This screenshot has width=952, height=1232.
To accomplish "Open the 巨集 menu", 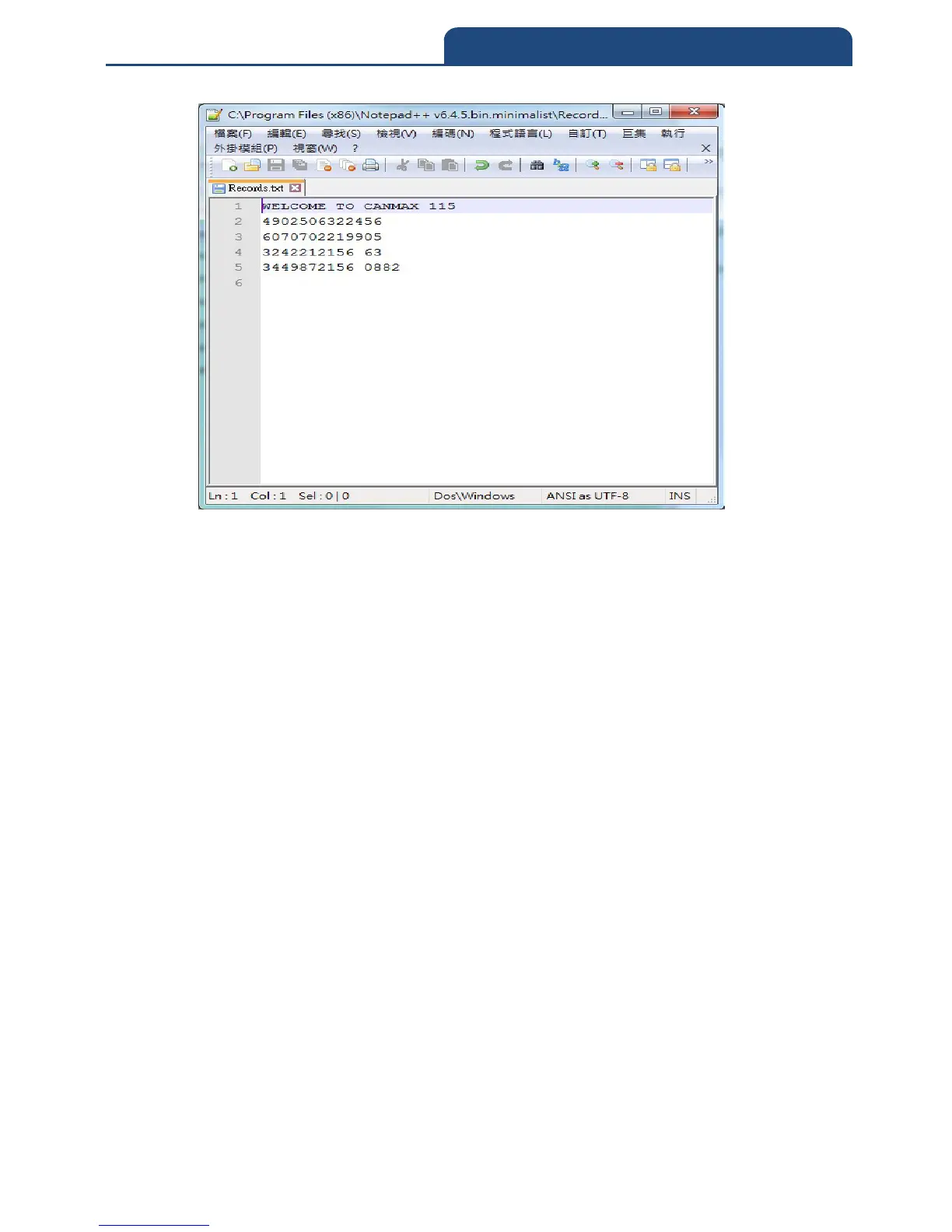I will (x=634, y=134).
